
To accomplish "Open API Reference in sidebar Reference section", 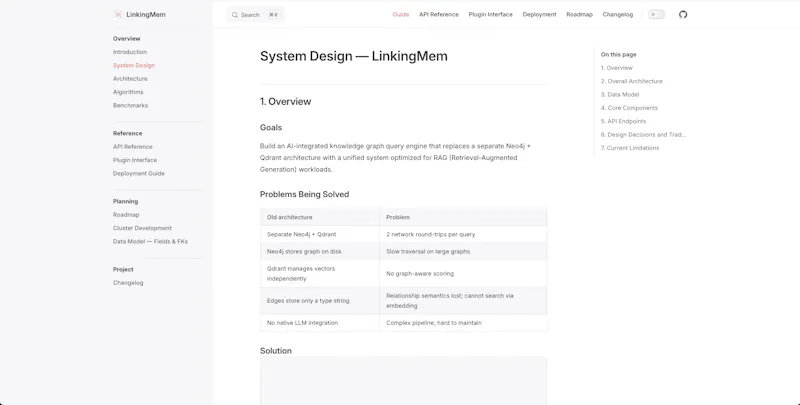I will 133,146.
